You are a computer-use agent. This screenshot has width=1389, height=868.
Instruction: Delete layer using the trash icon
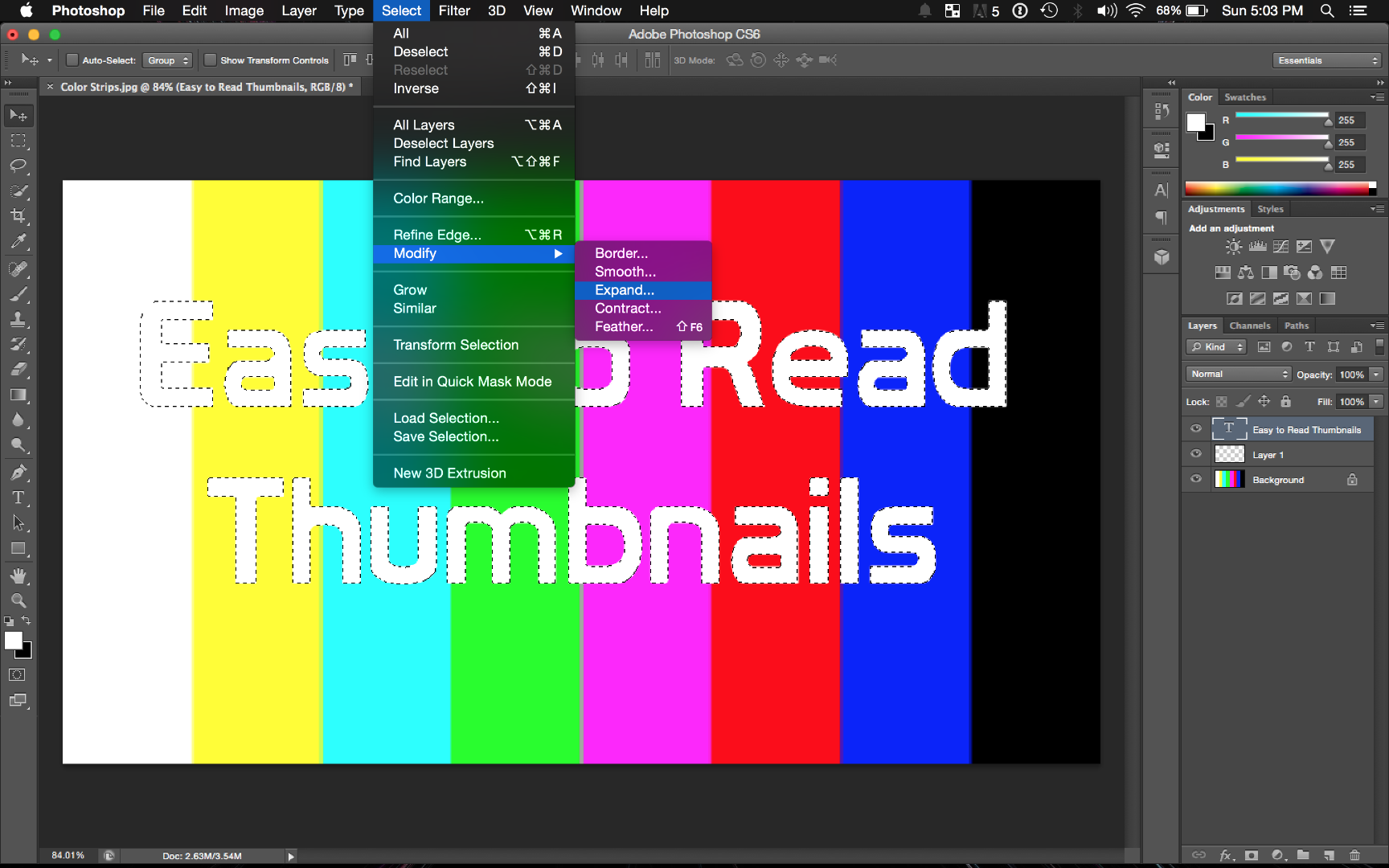pos(1355,854)
